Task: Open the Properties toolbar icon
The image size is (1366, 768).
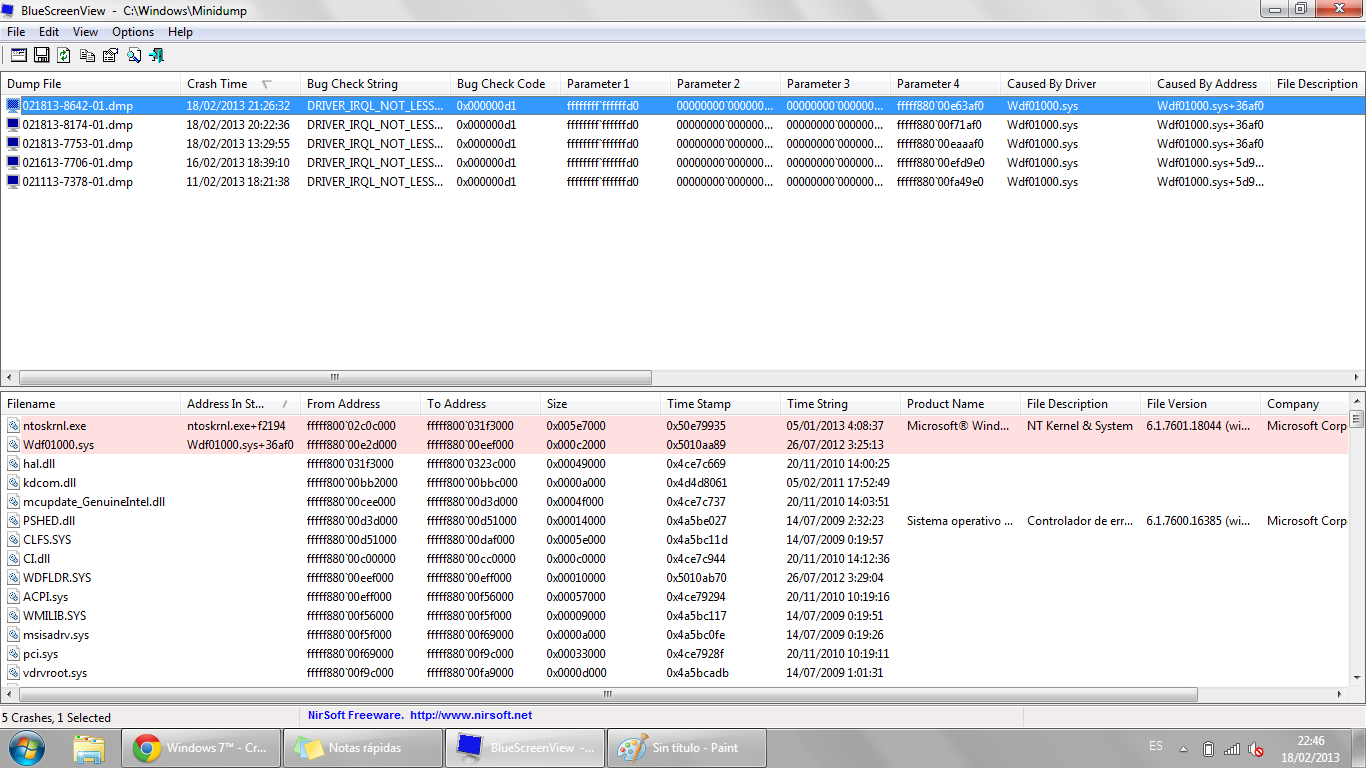Action: coord(111,55)
